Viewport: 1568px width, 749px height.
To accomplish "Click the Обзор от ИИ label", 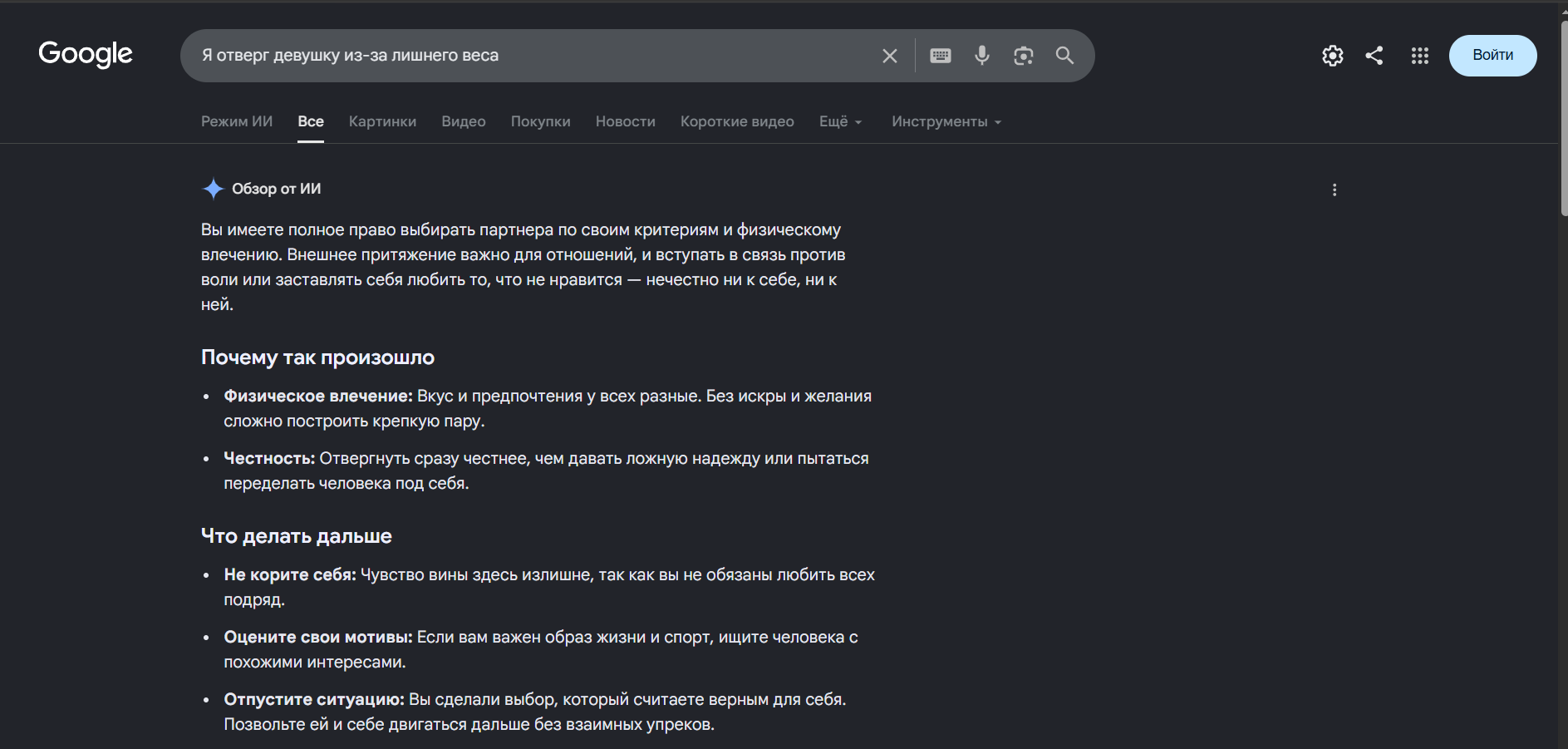I will pos(277,189).
